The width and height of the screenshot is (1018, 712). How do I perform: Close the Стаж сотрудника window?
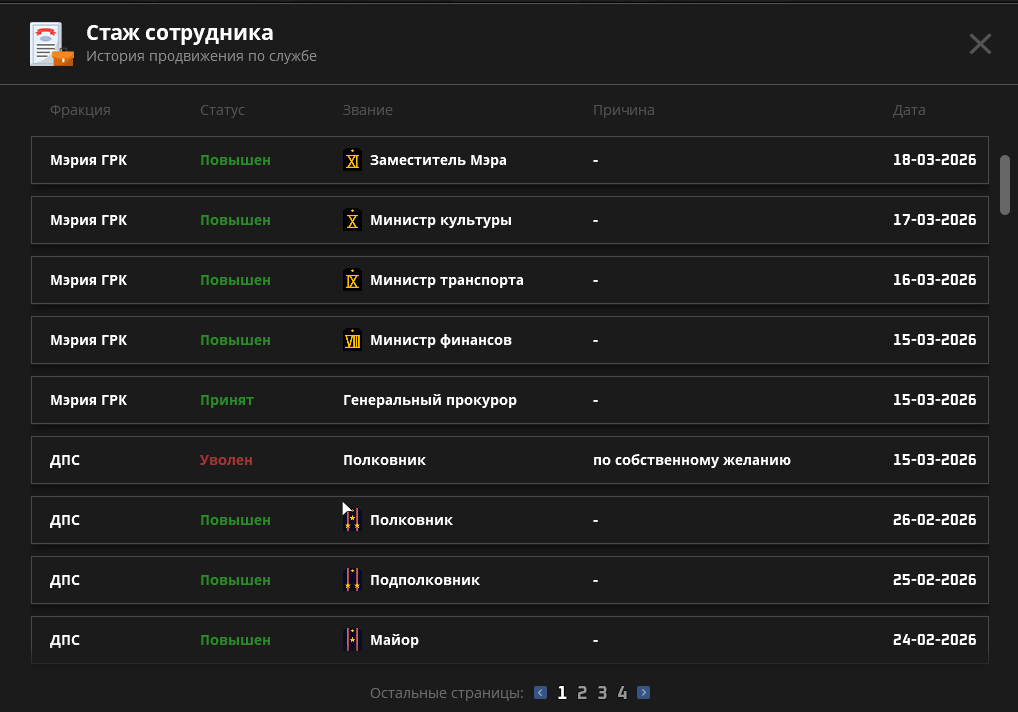(980, 44)
